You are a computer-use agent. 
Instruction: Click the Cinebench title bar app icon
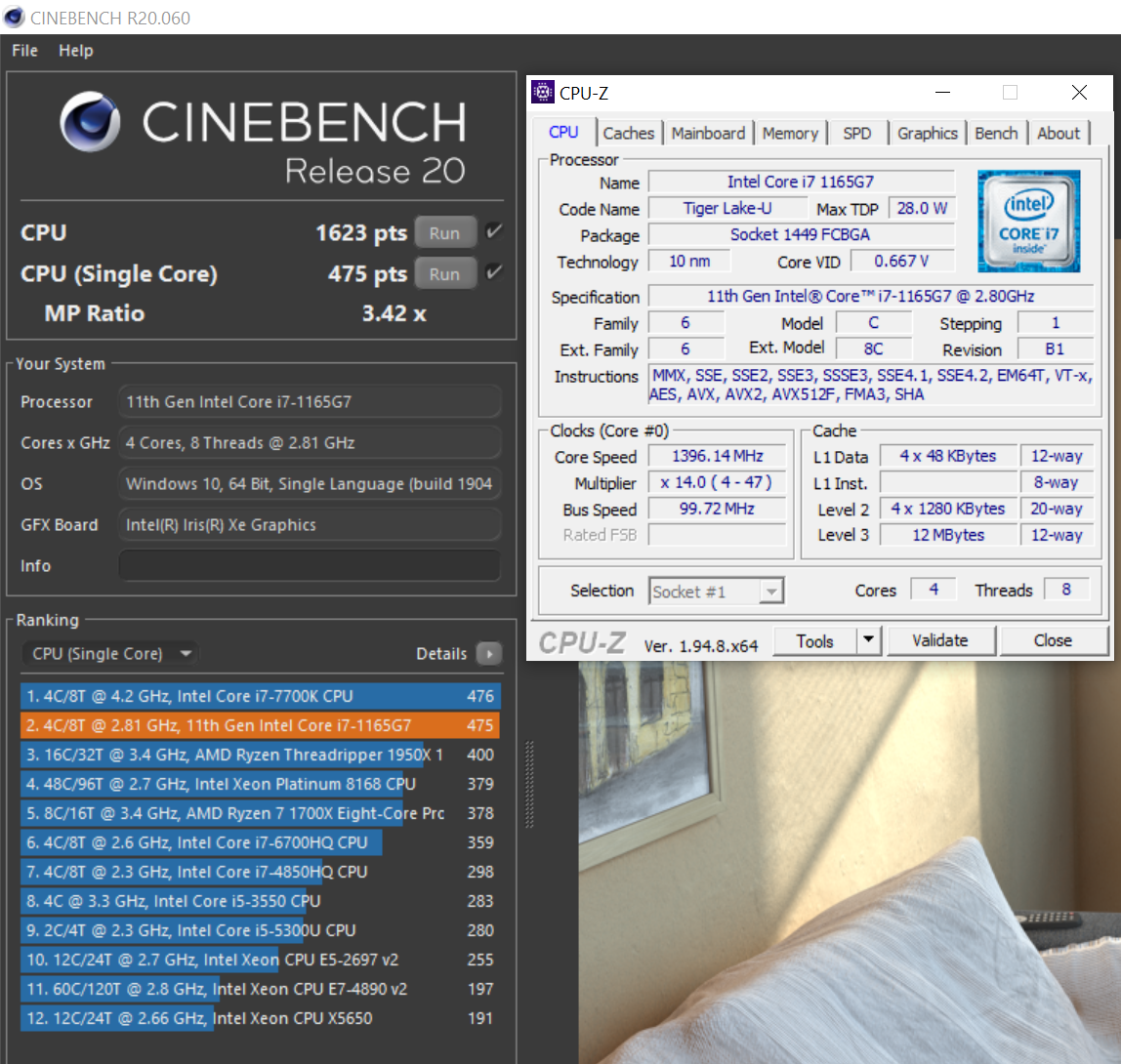(x=14, y=18)
